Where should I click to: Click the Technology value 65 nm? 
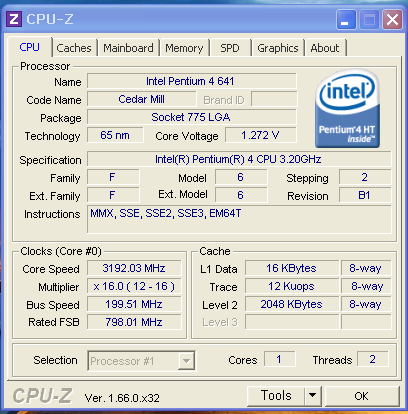coord(115,135)
